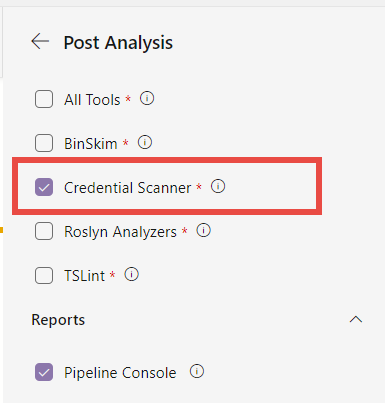Open the BinSkim info tooltip icon
This screenshot has width=385, height=403.
click(x=145, y=143)
